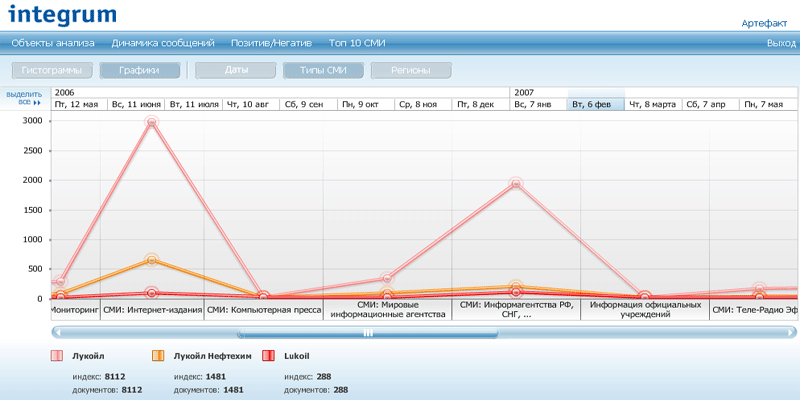
Task: Click the выделить все link
Action: coord(24,98)
